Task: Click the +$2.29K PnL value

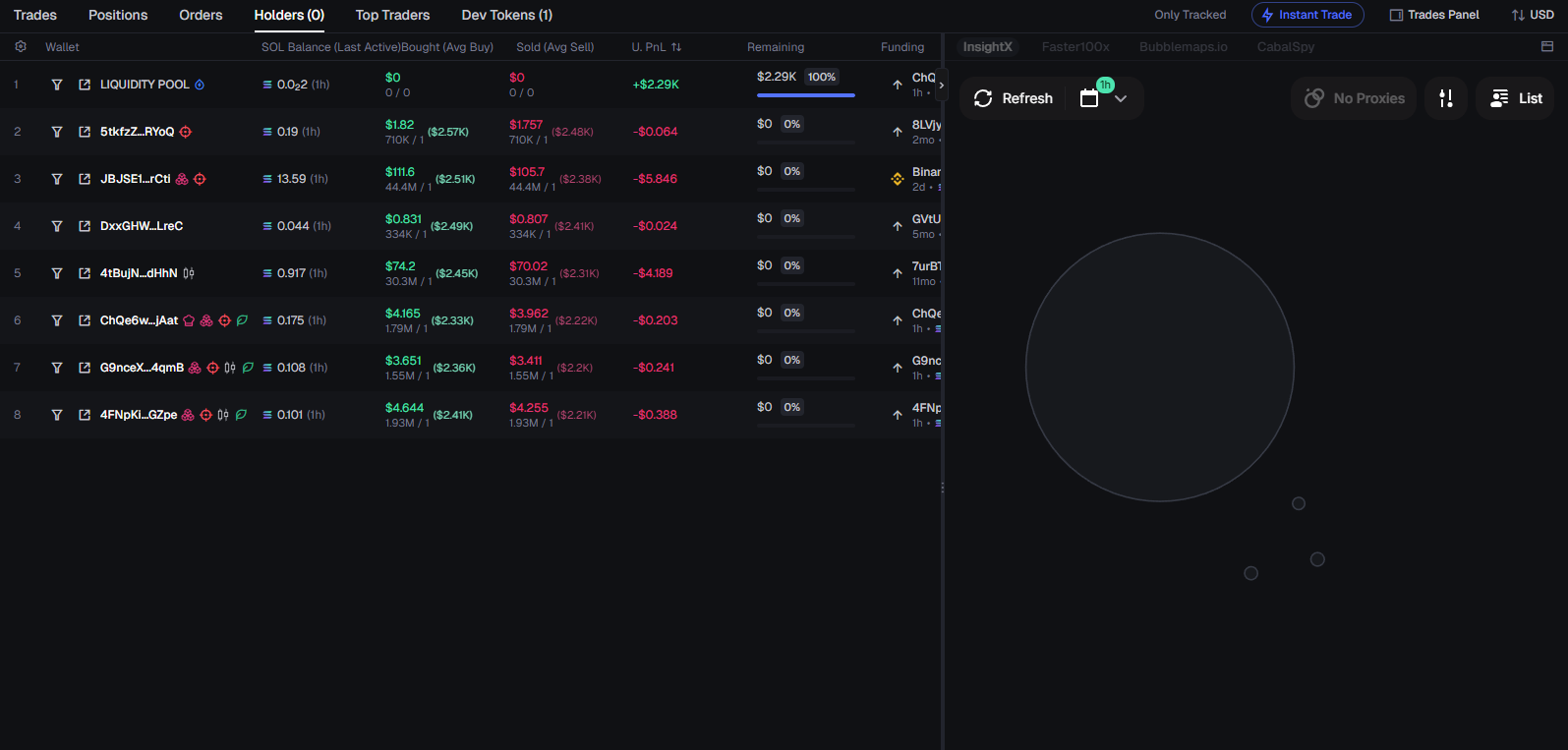Action: [x=656, y=85]
